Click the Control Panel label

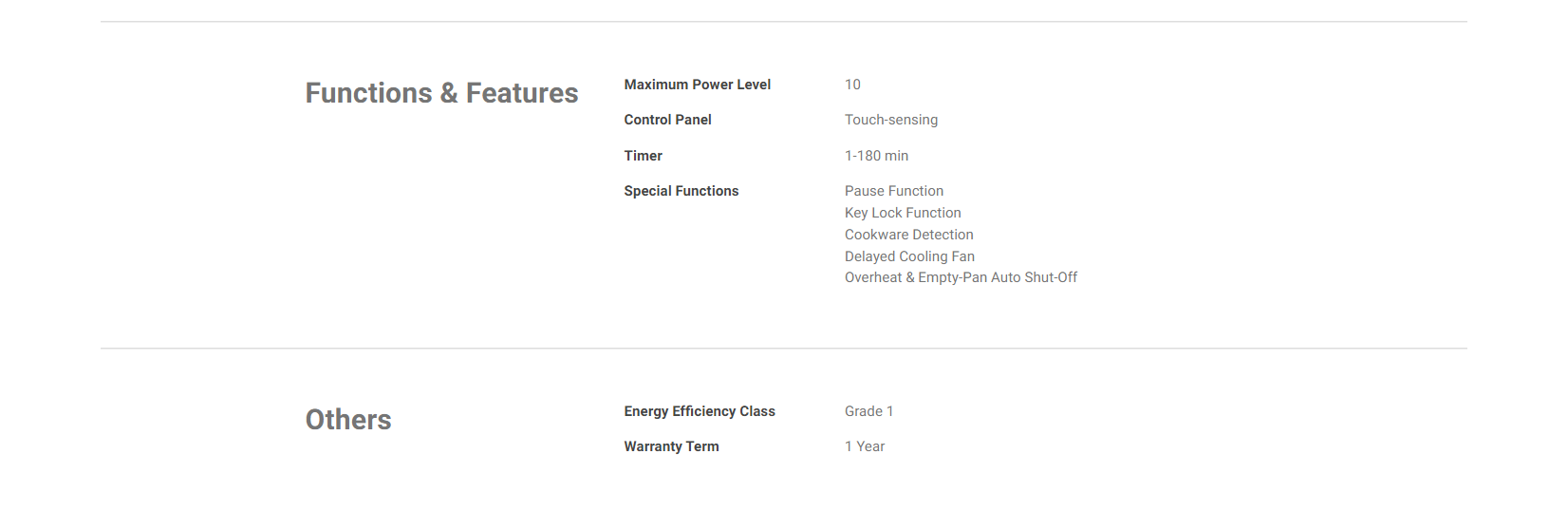point(667,120)
